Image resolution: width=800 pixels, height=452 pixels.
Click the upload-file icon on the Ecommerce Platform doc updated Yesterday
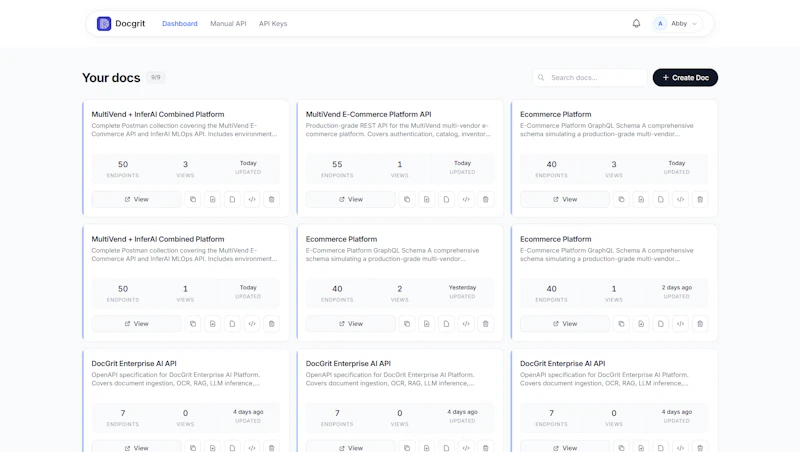click(427, 324)
